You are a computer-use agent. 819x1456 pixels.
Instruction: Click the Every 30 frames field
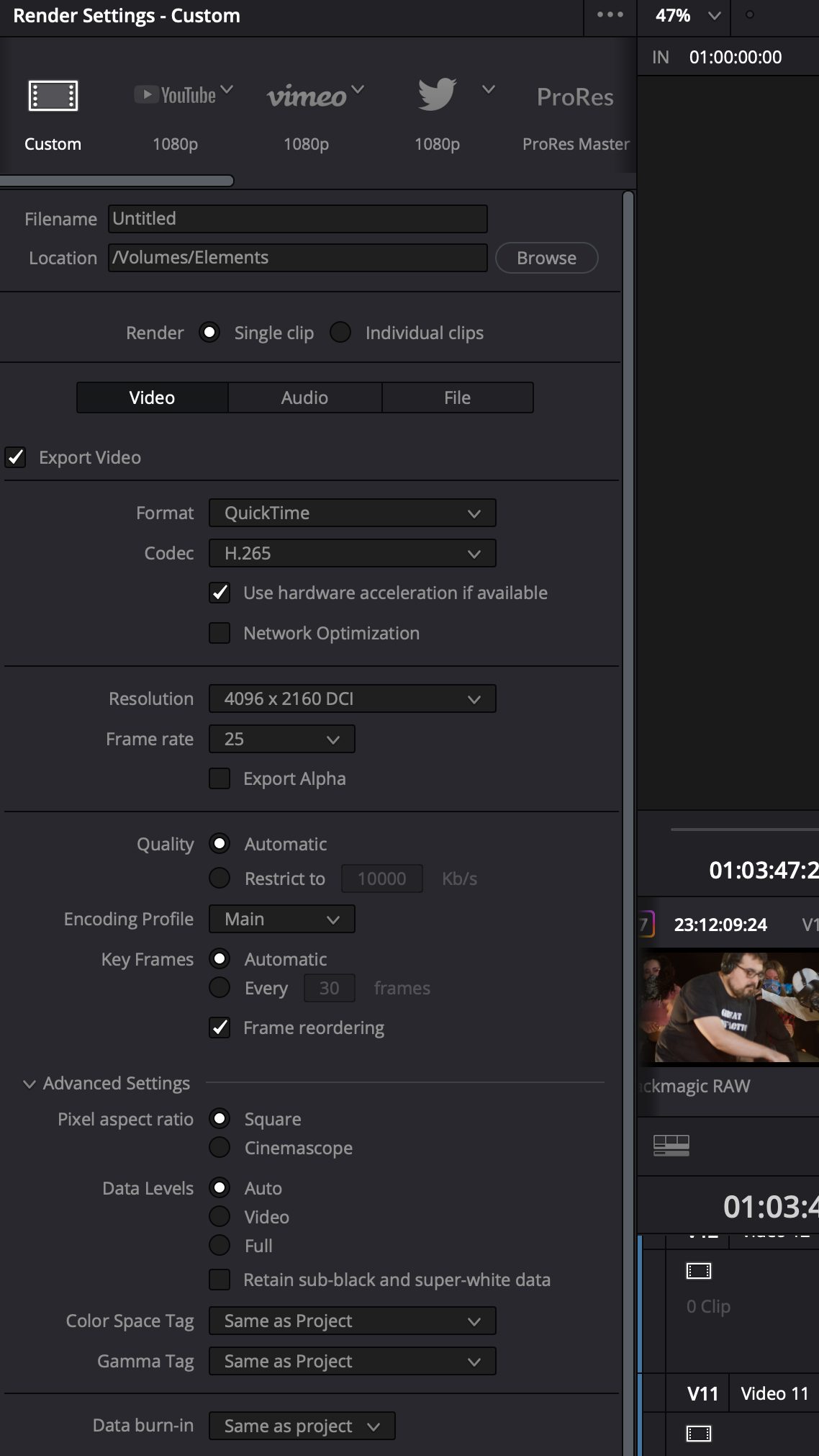330,988
